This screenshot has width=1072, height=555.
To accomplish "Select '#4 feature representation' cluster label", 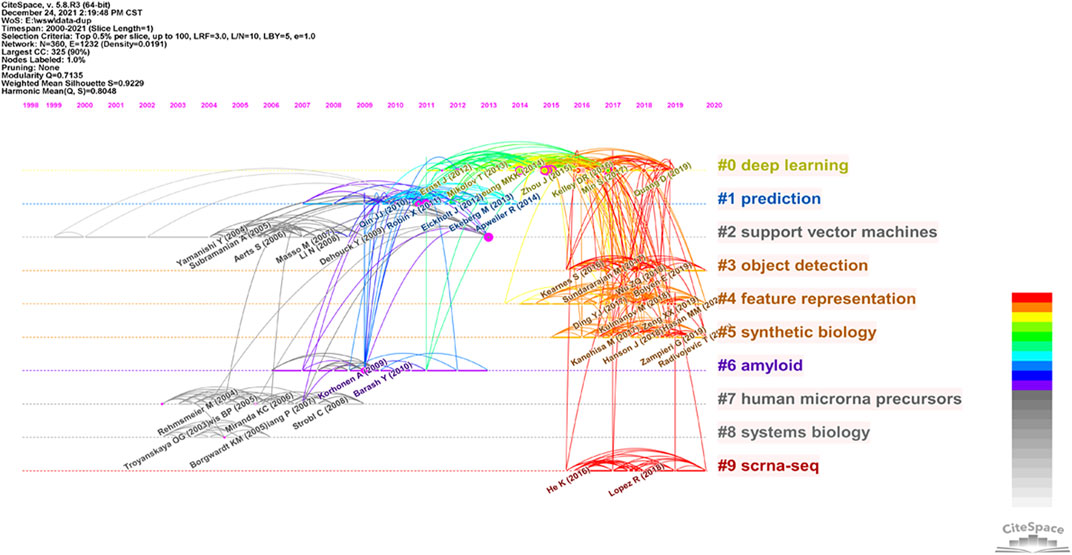I will [x=816, y=299].
